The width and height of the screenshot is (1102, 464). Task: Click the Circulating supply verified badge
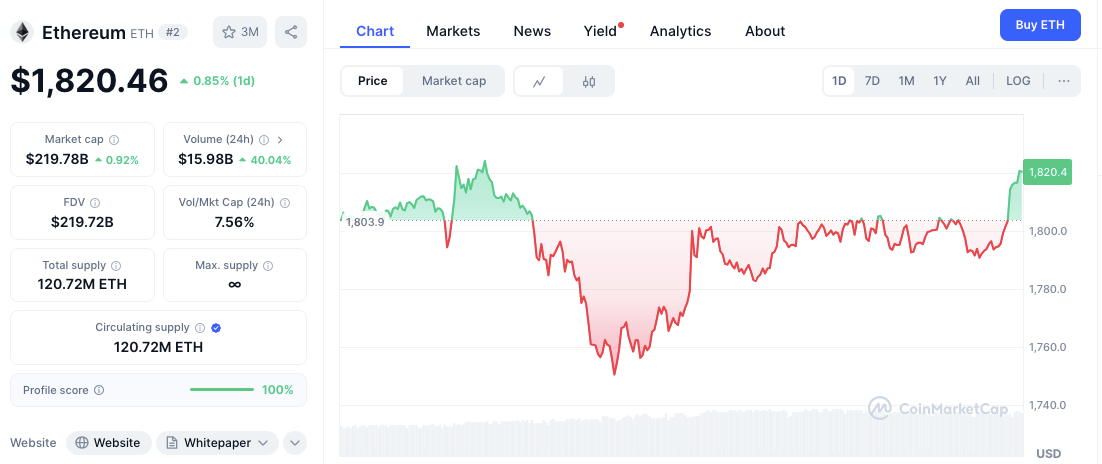(x=216, y=327)
